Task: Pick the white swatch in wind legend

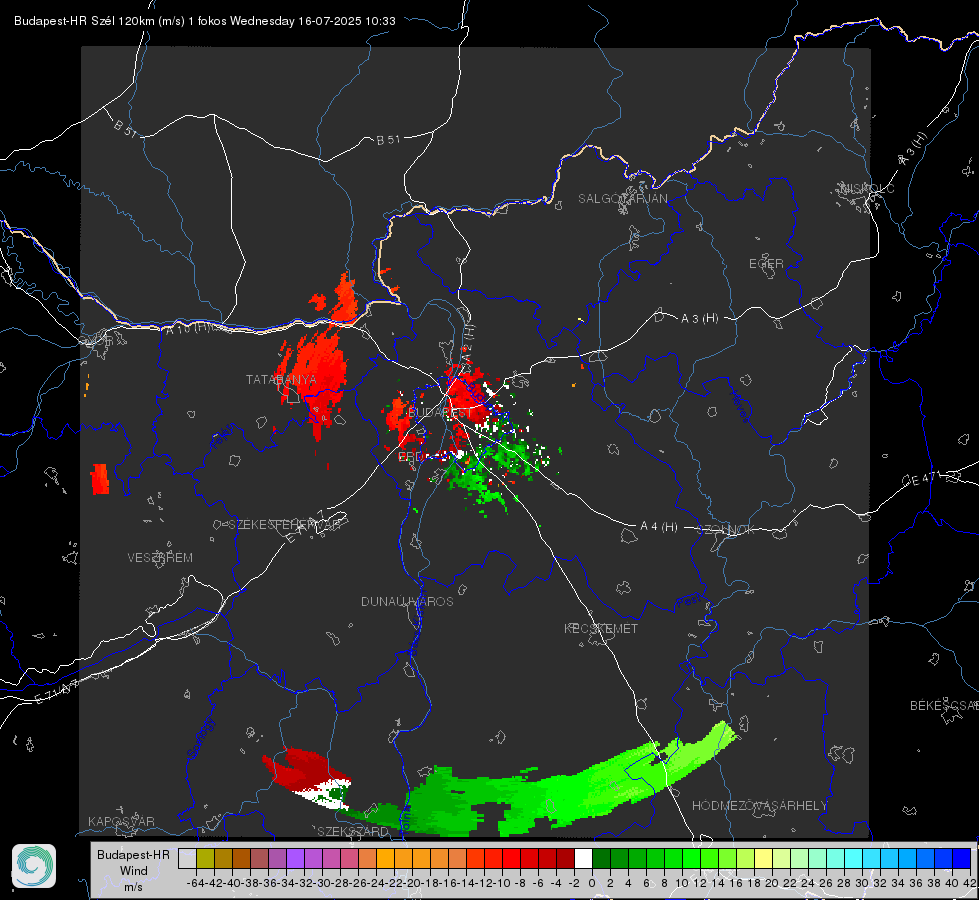Action: (x=583, y=858)
